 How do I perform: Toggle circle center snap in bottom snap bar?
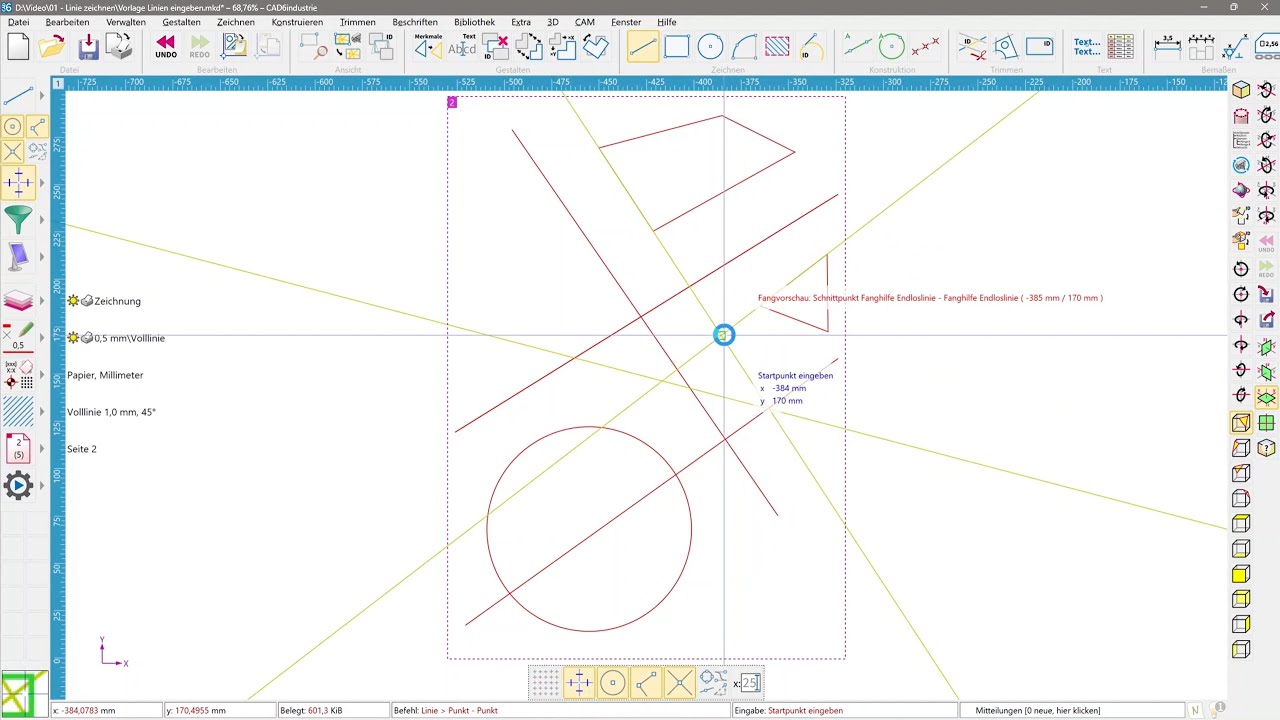tap(612, 684)
